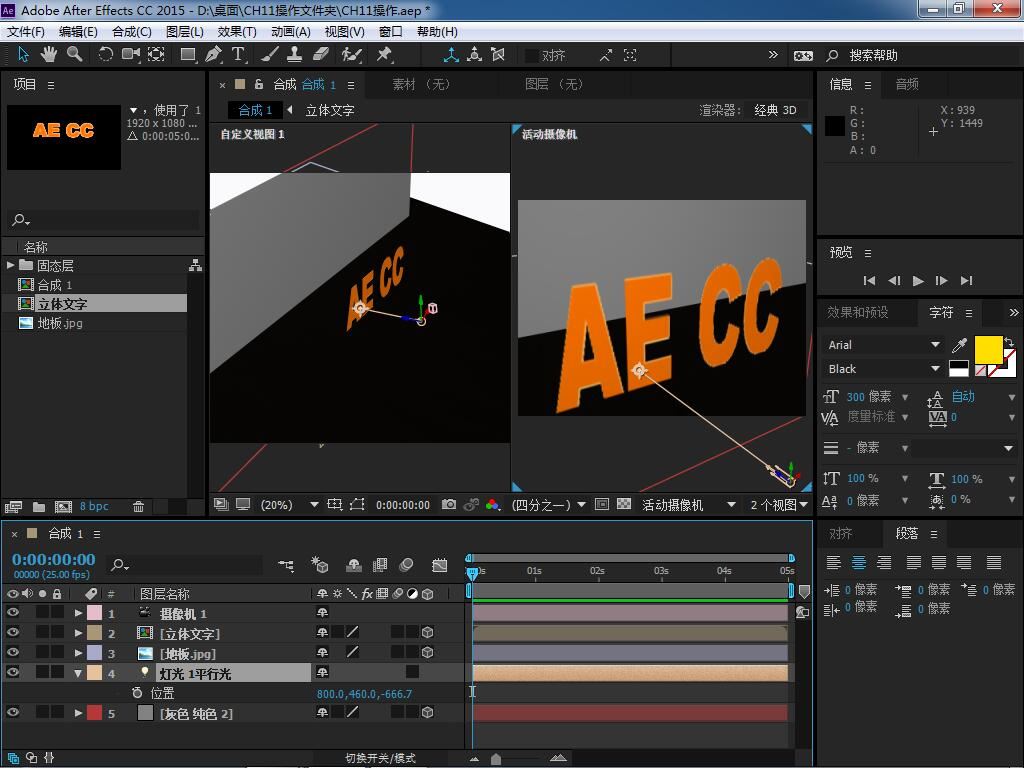
Task: Pick the Puppet Pin tool
Action: 384,55
